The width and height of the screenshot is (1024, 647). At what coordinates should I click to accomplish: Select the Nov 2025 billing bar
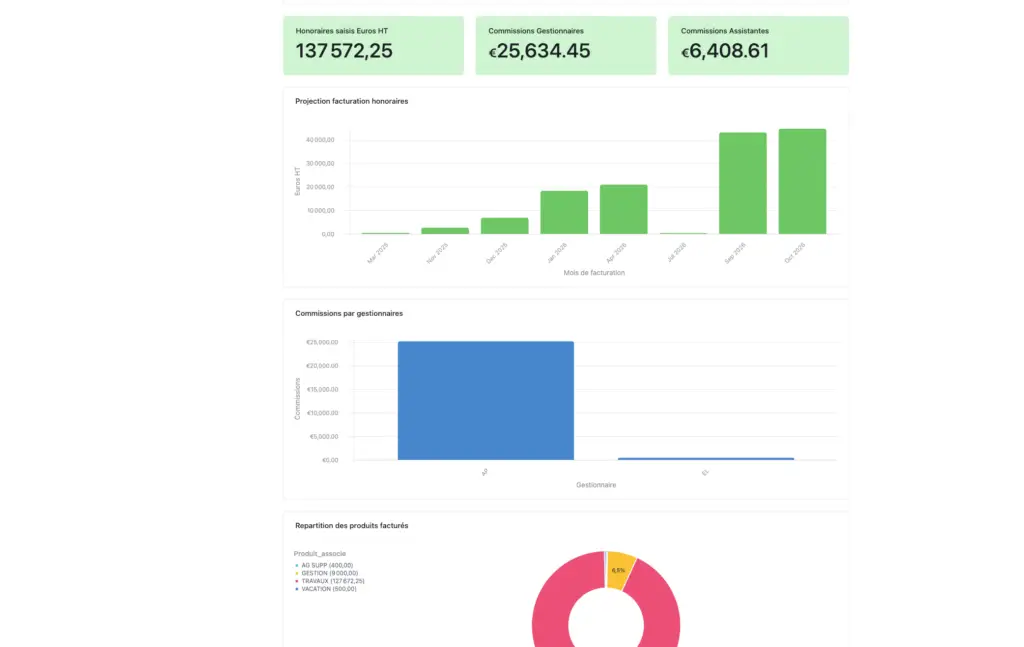[445, 230]
